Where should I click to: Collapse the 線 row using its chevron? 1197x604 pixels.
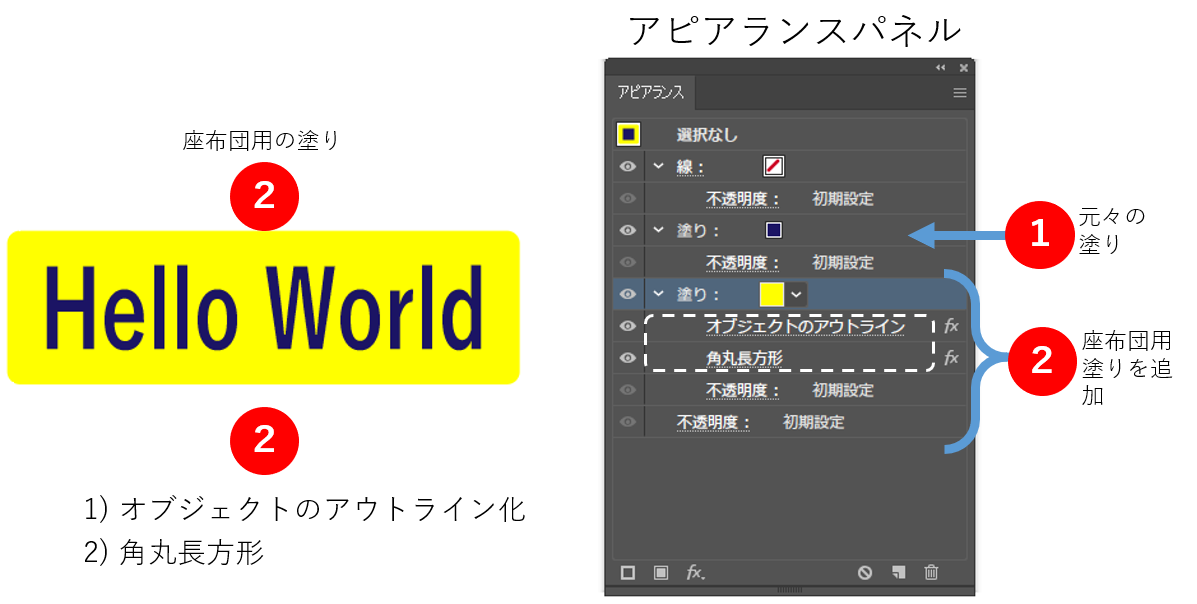click(x=658, y=166)
